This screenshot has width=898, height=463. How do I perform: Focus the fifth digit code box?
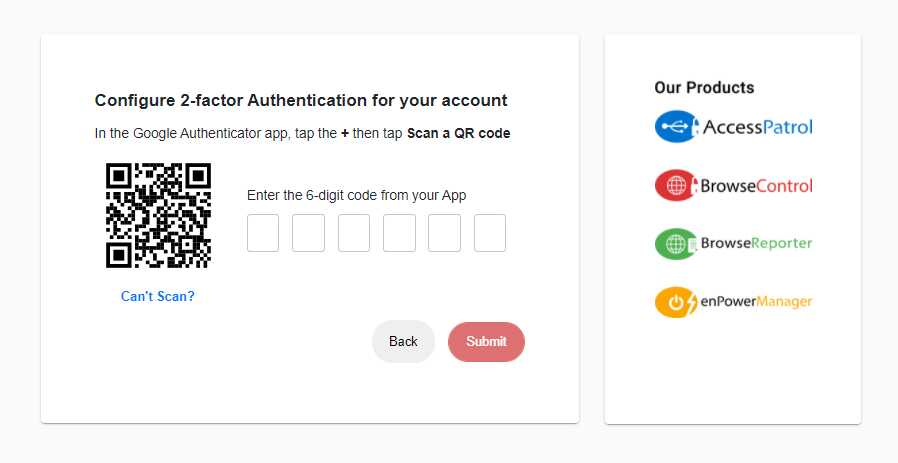(x=444, y=233)
